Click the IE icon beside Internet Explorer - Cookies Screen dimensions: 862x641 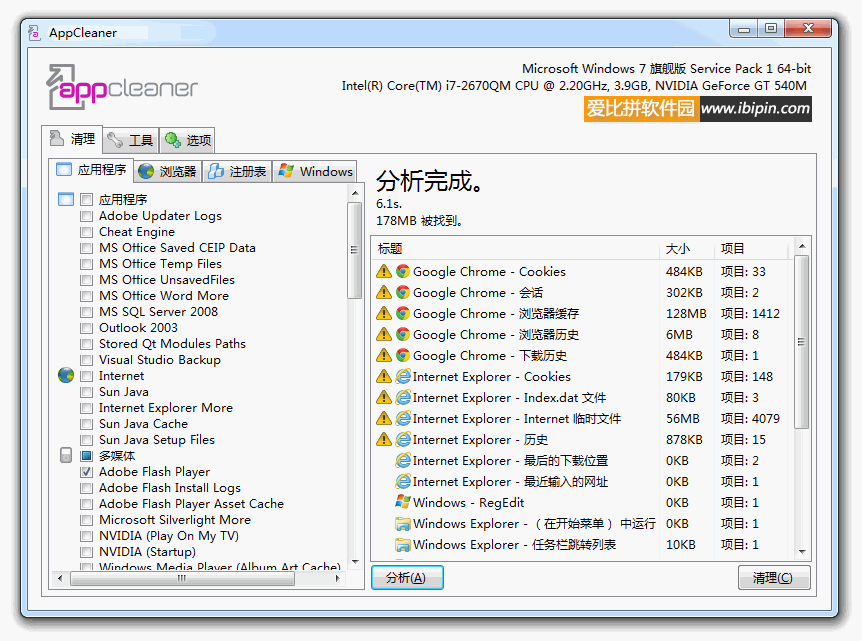click(x=403, y=377)
